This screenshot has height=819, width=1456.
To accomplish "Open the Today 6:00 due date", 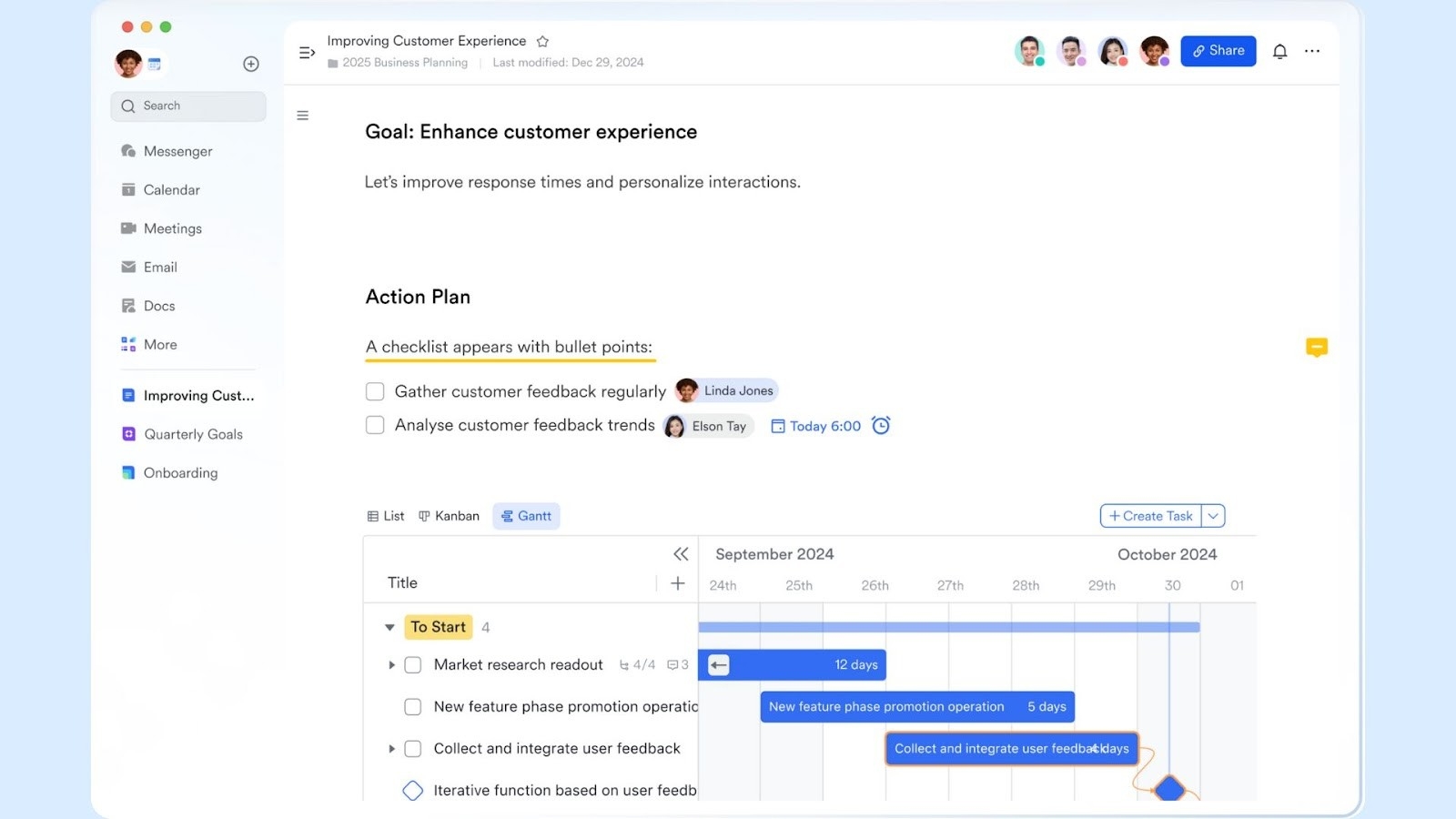I will pos(815,426).
